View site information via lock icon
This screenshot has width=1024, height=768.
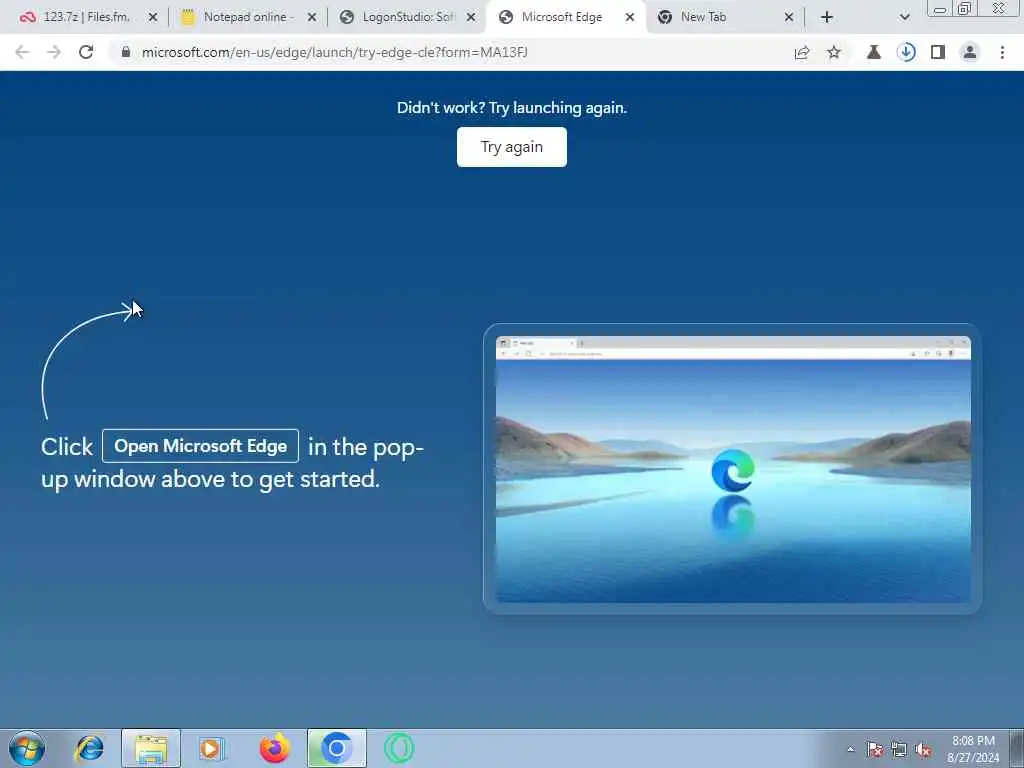[x=126, y=52]
